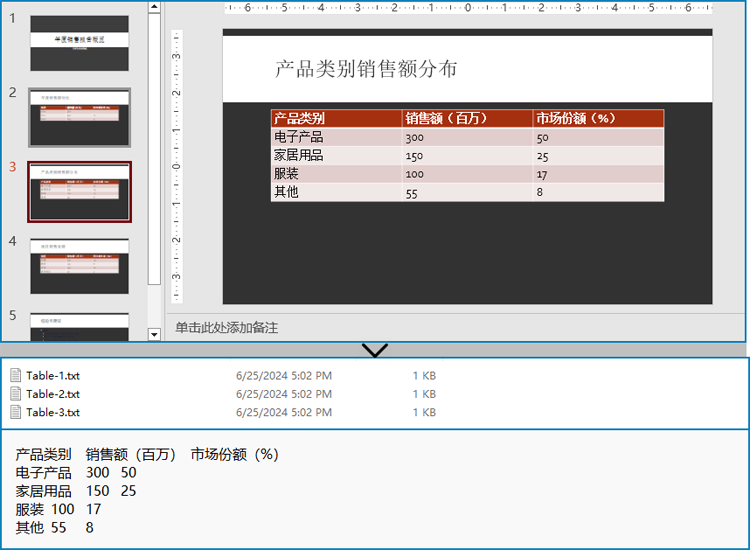Click the slide panel scroll-up arrow
This screenshot has height=550, width=750.
pyautogui.click(x=154, y=7)
